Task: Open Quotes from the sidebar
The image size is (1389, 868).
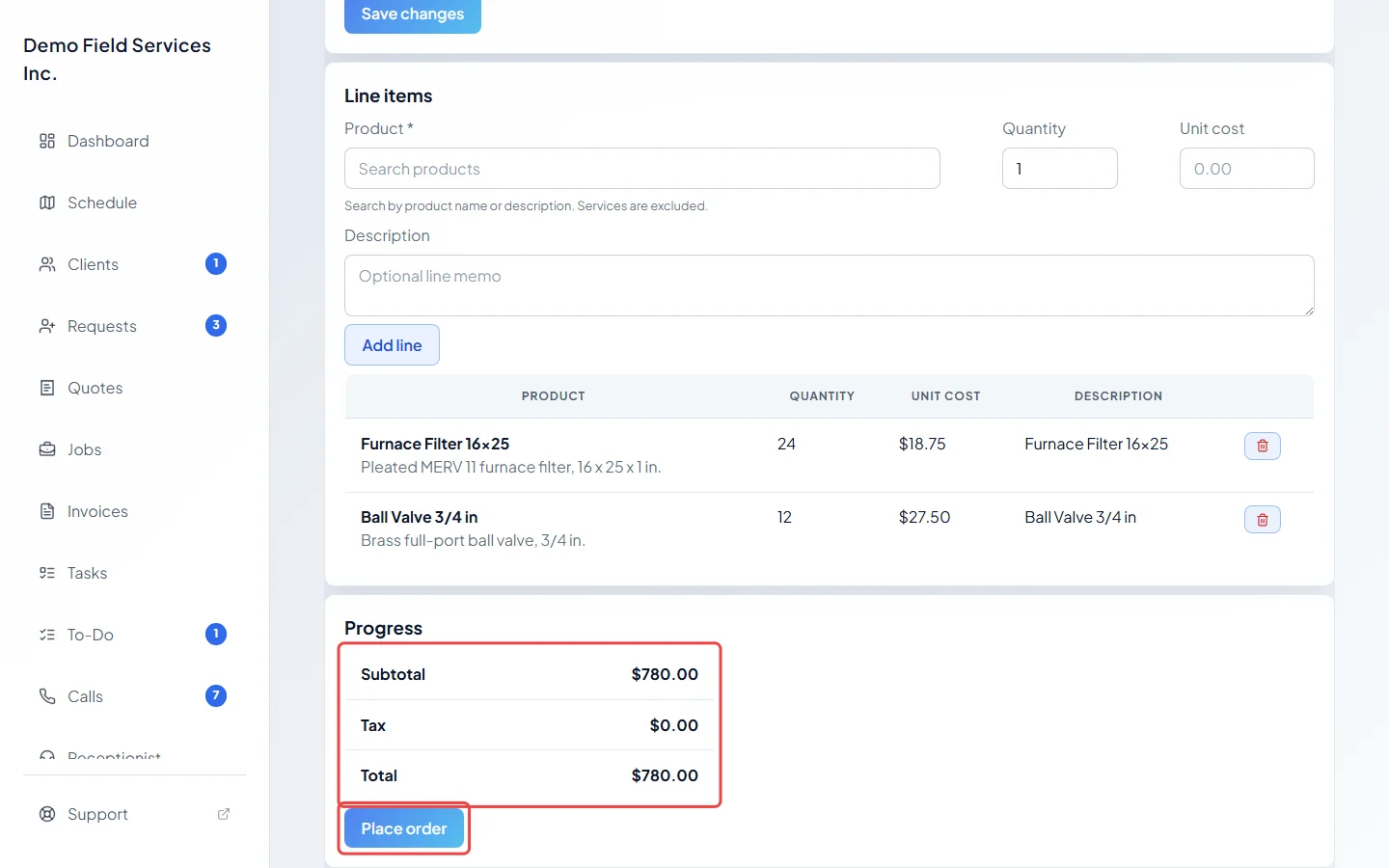Action: click(x=135, y=388)
